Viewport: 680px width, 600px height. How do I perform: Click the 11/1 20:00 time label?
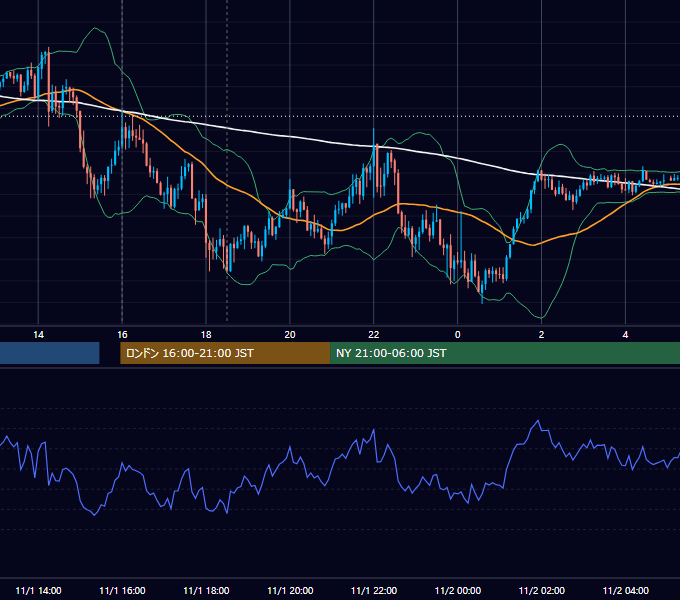click(x=290, y=590)
